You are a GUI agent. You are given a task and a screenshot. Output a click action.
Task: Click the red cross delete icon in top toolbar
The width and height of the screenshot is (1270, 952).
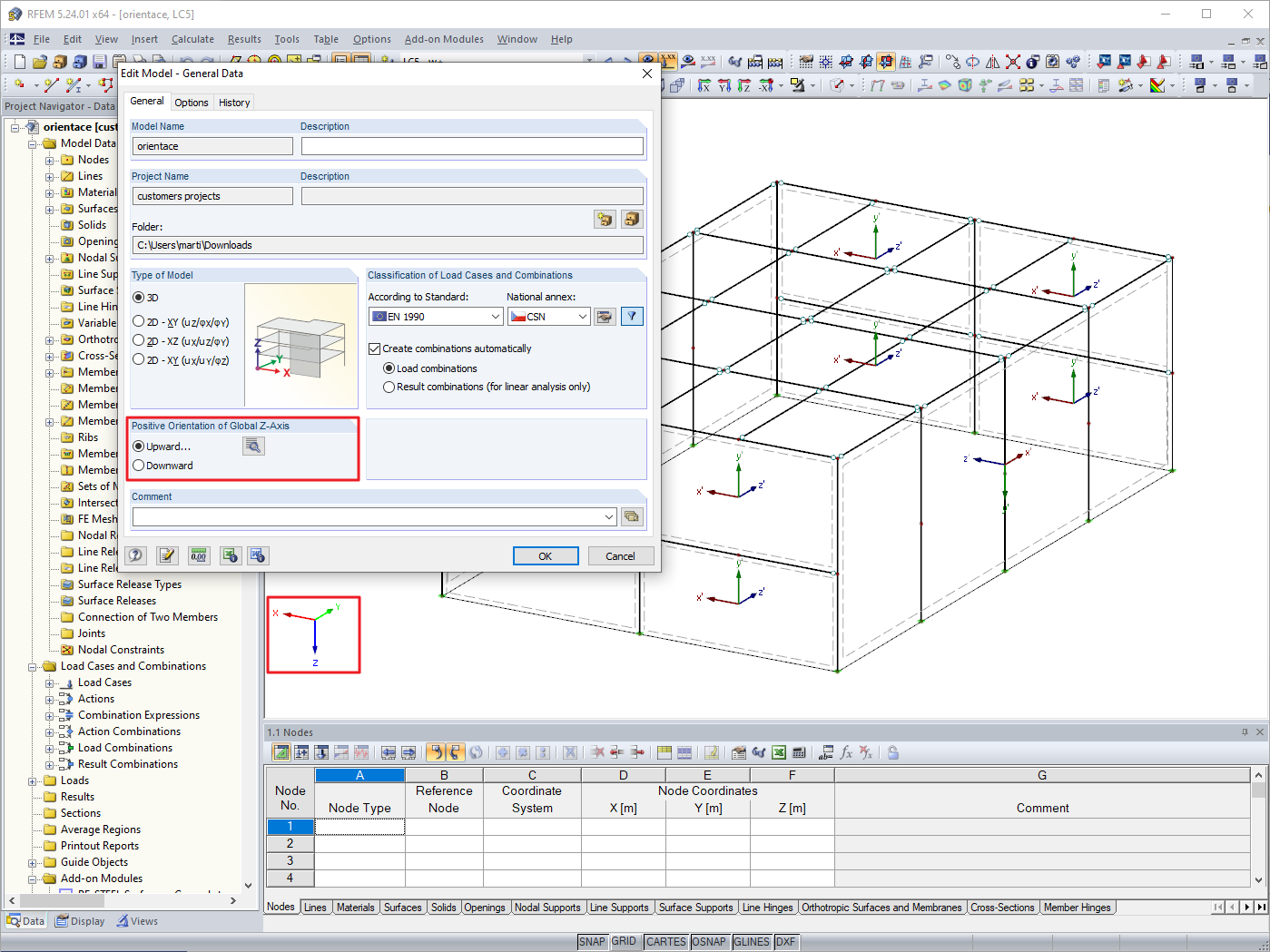pyautogui.click(x=1013, y=62)
